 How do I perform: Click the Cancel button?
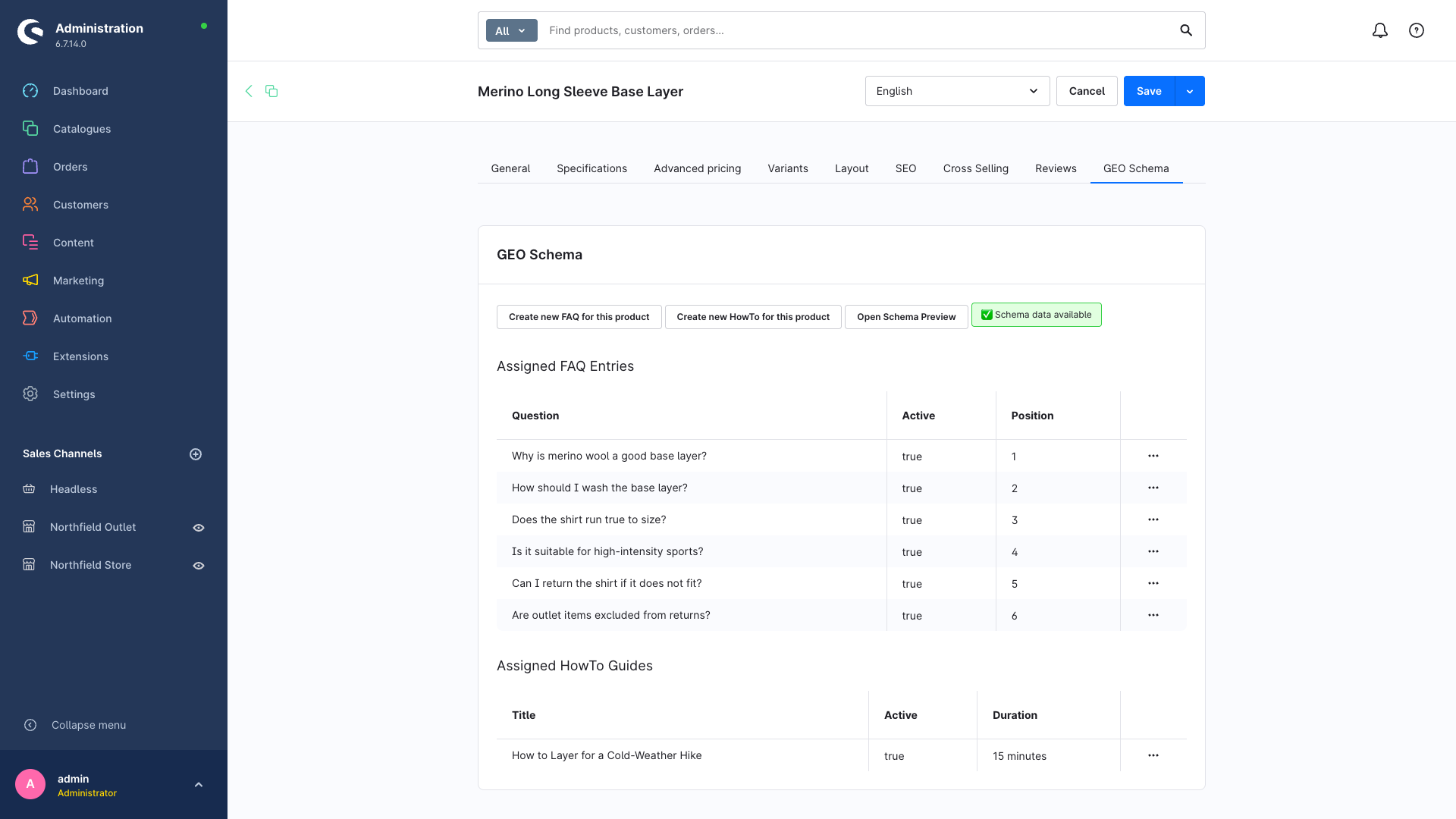coord(1087,91)
